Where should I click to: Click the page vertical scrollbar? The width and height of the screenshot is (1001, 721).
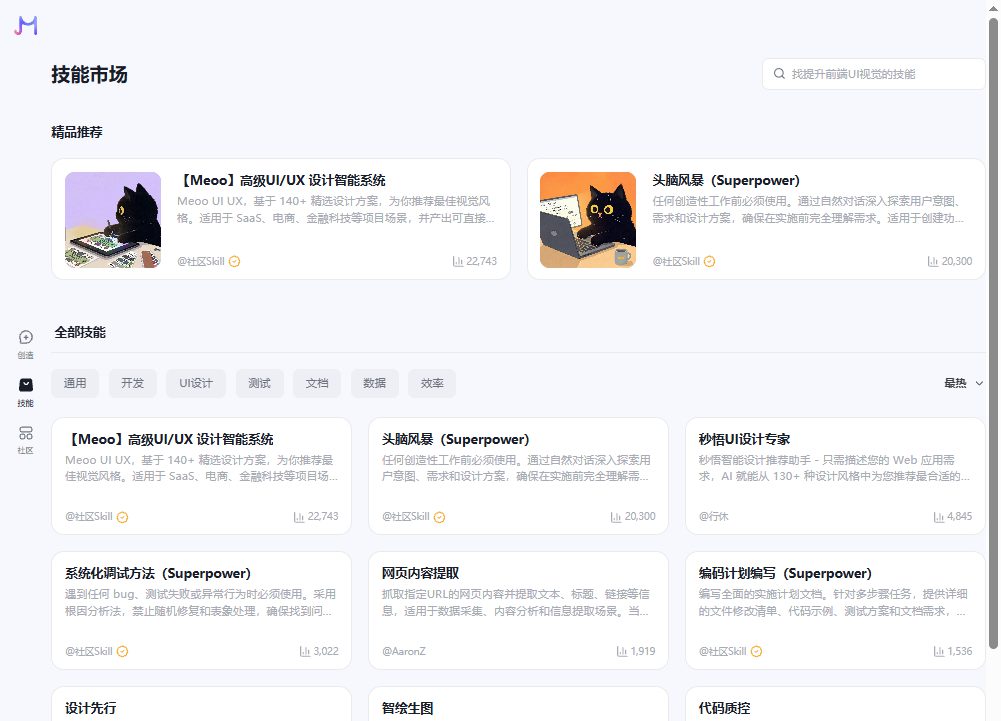point(993,333)
